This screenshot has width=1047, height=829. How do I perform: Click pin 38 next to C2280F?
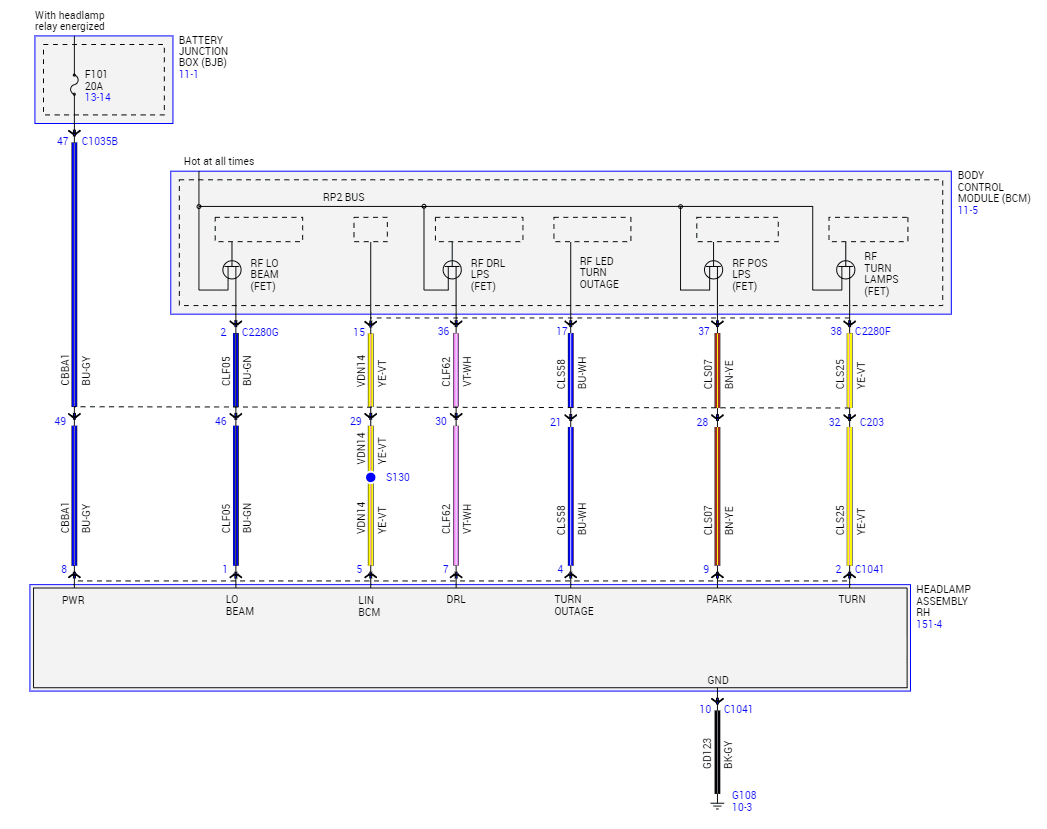click(x=836, y=332)
